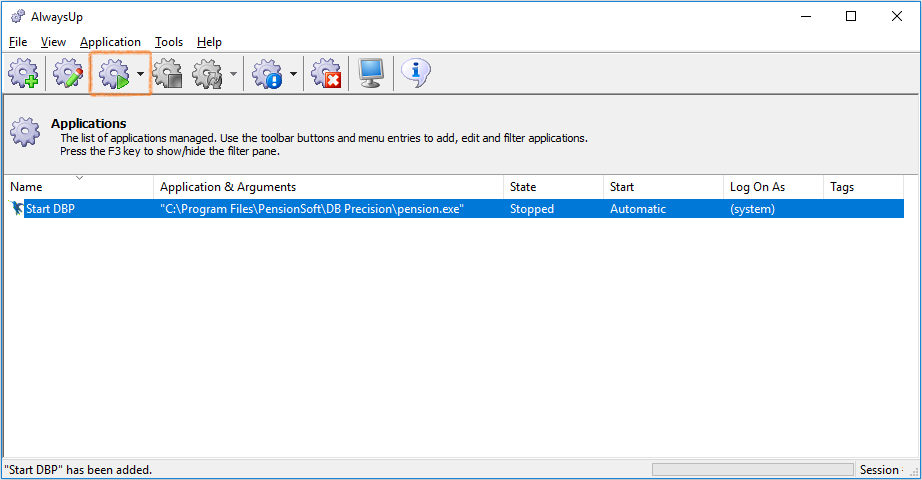
Task: Click the Automatic start cell
Action: (x=638, y=209)
